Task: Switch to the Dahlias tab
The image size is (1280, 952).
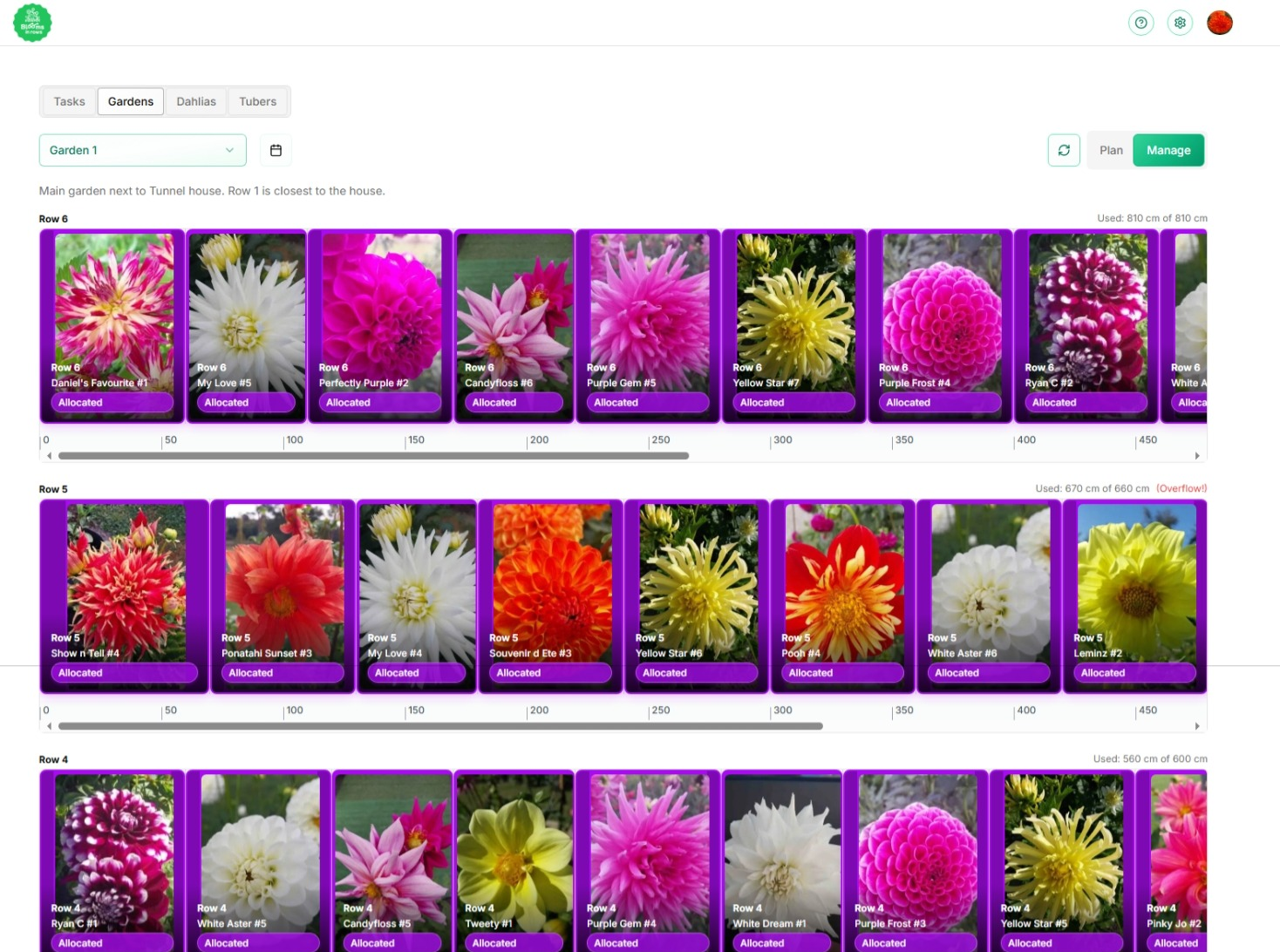Action: point(195,101)
